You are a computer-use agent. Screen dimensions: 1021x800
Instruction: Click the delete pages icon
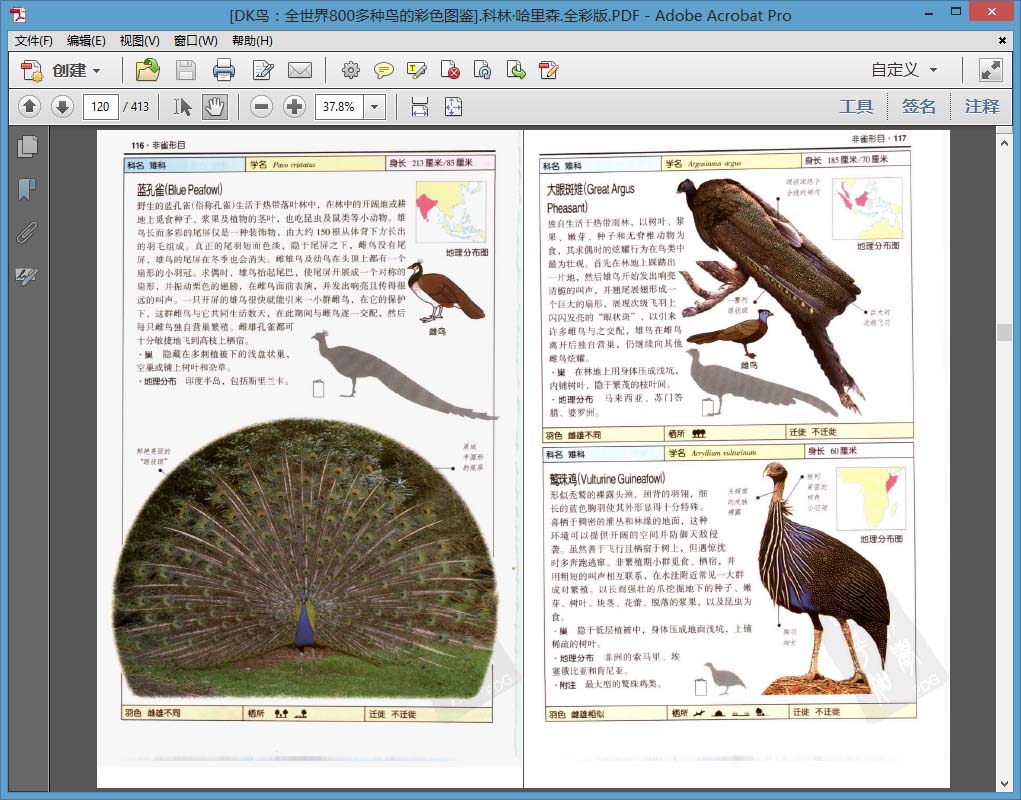coord(450,70)
